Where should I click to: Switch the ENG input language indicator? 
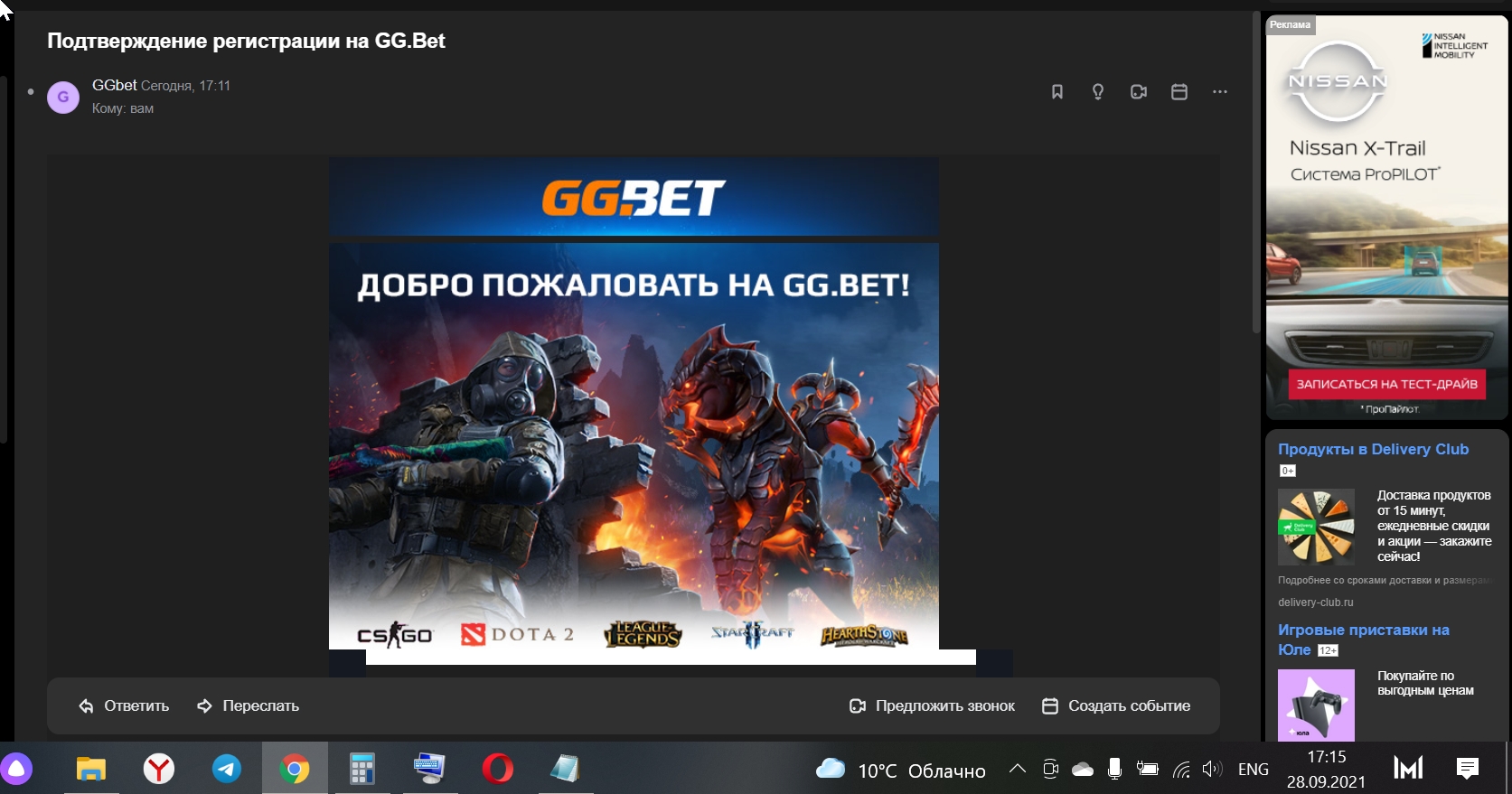point(1254,770)
